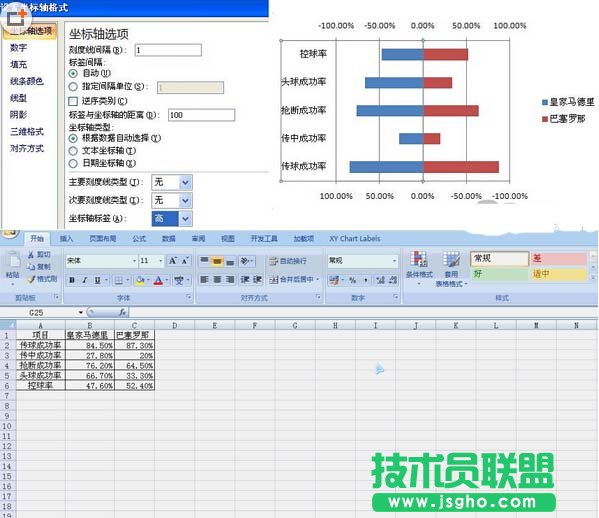Select the 文本坐标轴 radio button
Viewport: 599px width, 518px height.
[73, 151]
